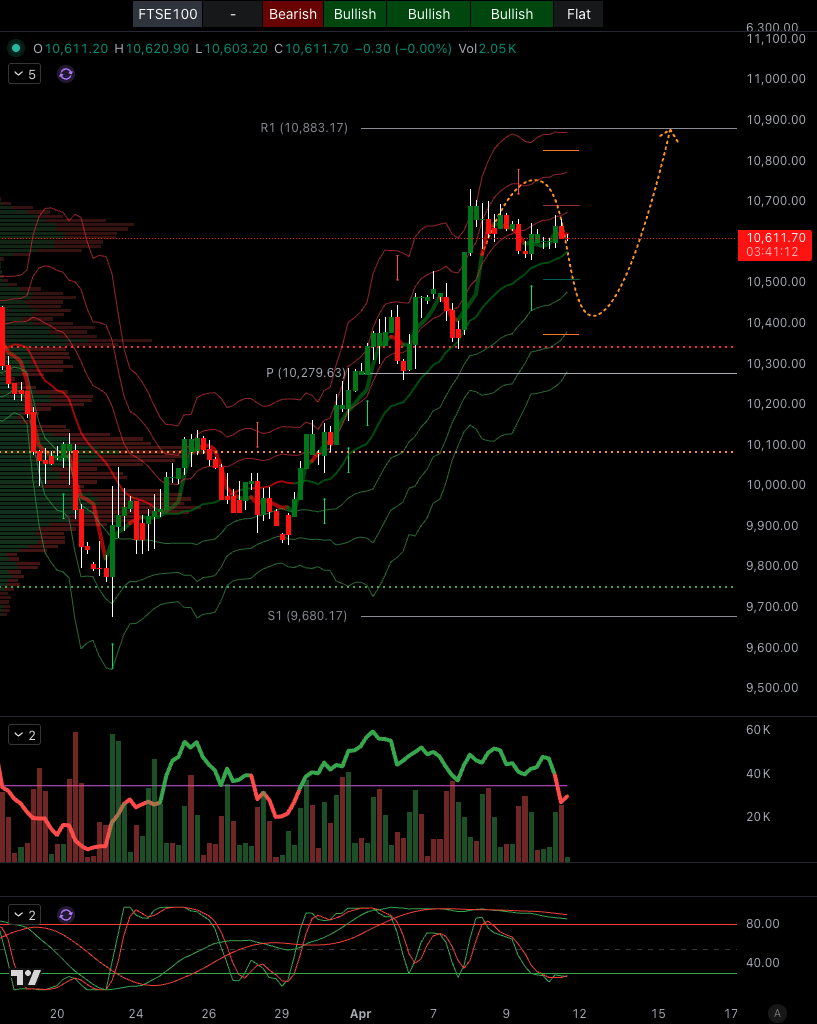Click the green symbol status dot before OHLC values

coord(14,47)
